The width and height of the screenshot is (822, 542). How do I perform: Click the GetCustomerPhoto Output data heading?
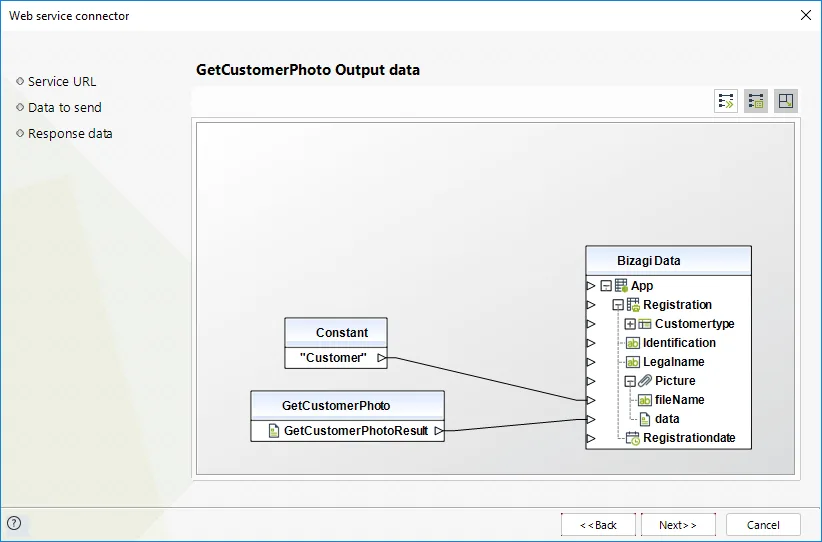pos(308,70)
